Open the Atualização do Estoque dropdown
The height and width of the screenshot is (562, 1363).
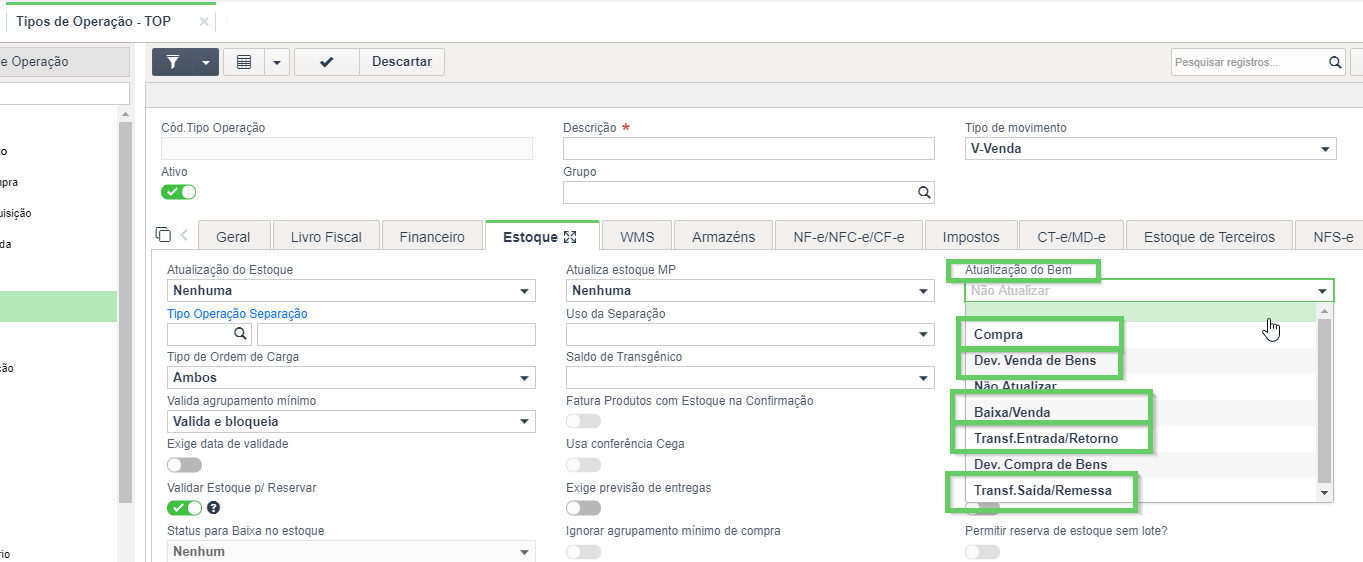(351, 291)
